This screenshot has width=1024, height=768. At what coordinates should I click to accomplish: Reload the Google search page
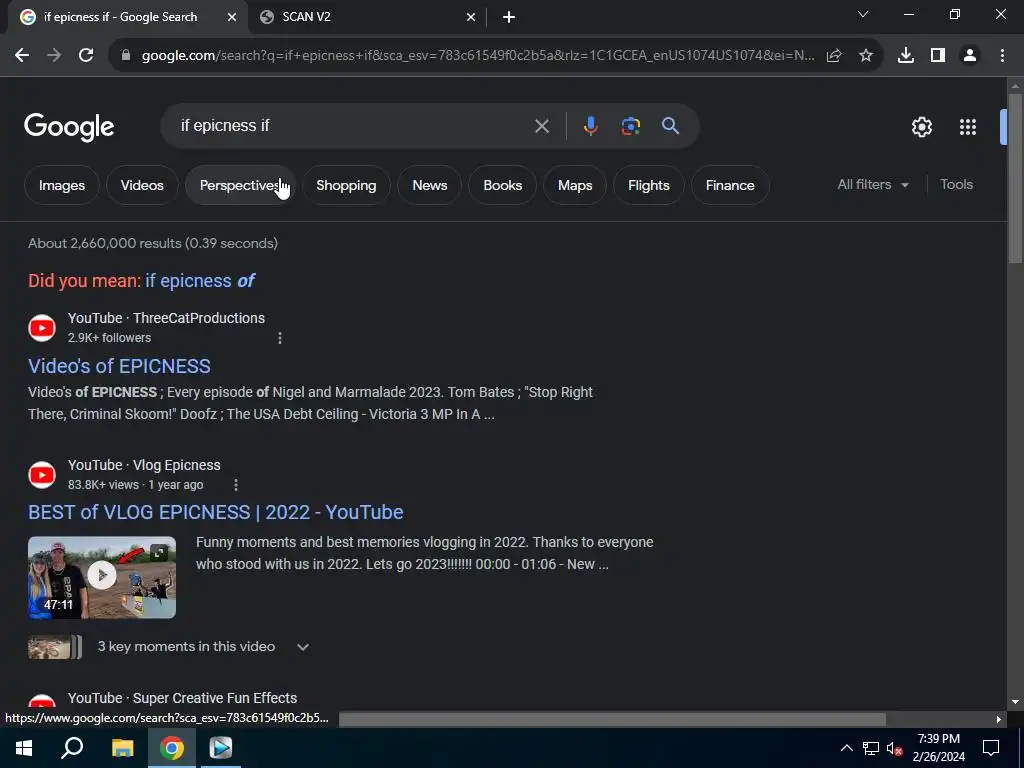86,56
